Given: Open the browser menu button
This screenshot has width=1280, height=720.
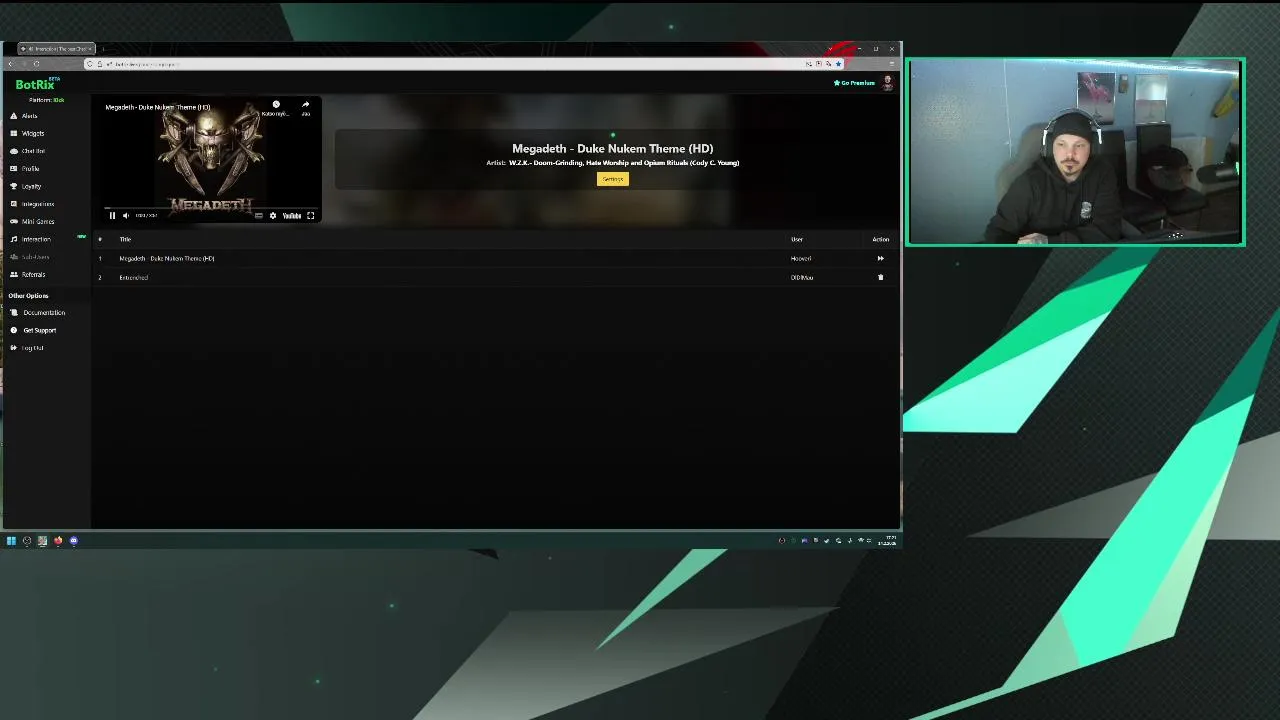Looking at the screenshot, I should coord(891,64).
